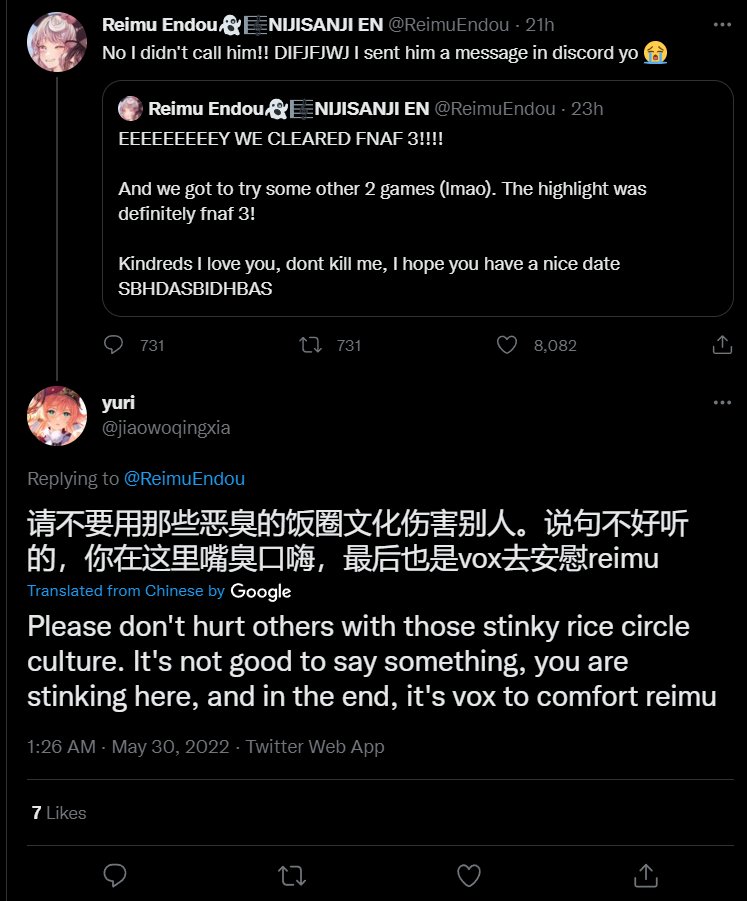This screenshot has width=747, height=901.
Task: Retweet yuri's reply tweet
Action: coord(292,876)
